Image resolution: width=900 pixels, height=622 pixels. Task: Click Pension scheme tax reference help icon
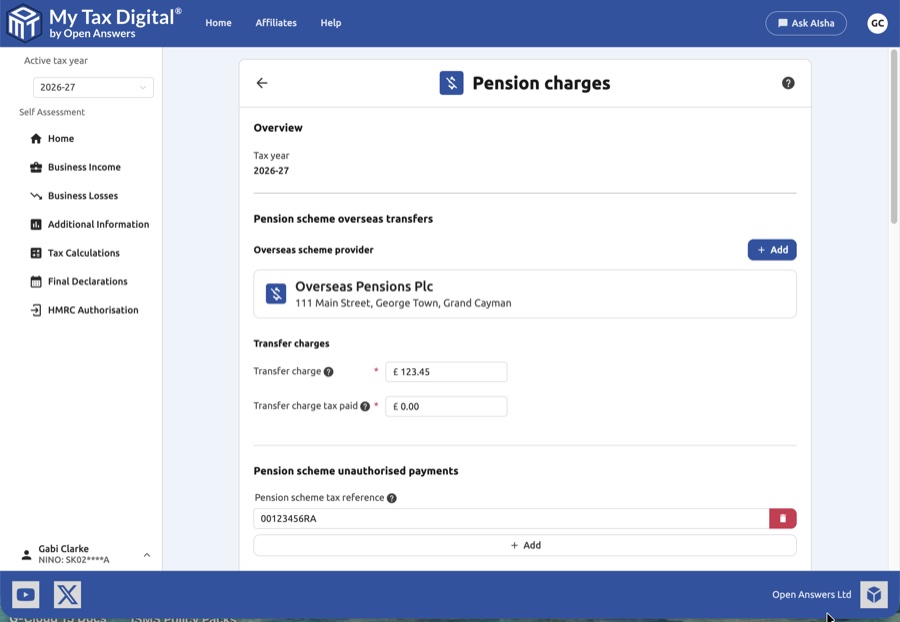pos(392,498)
